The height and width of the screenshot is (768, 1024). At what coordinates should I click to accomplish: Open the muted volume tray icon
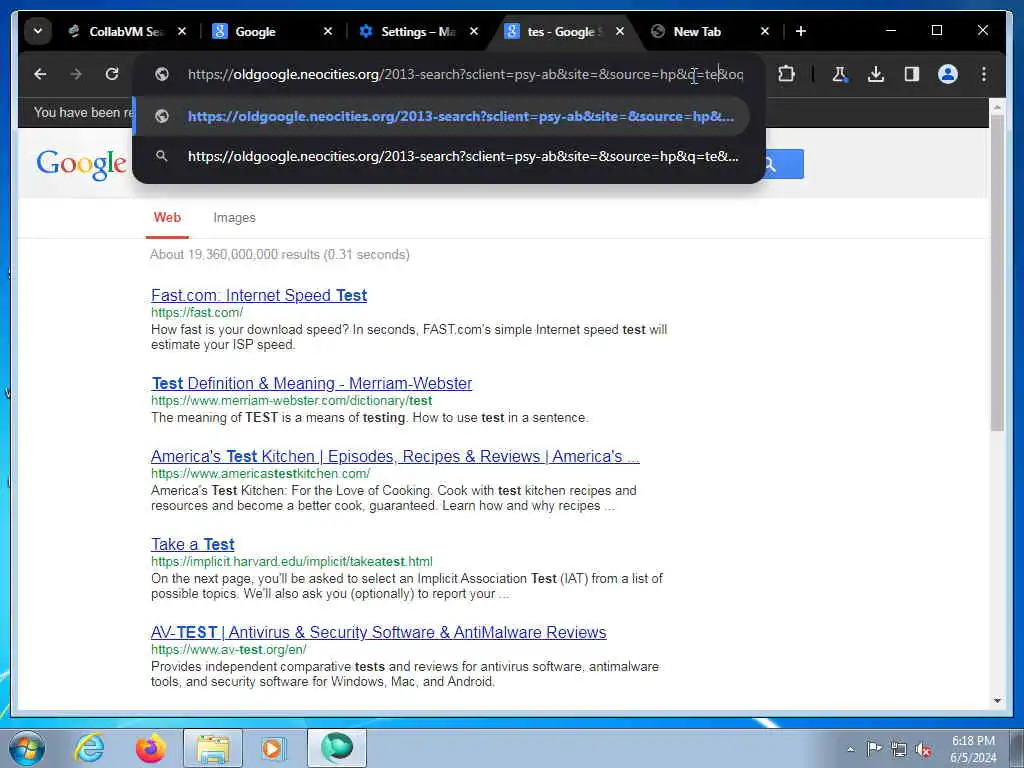923,749
